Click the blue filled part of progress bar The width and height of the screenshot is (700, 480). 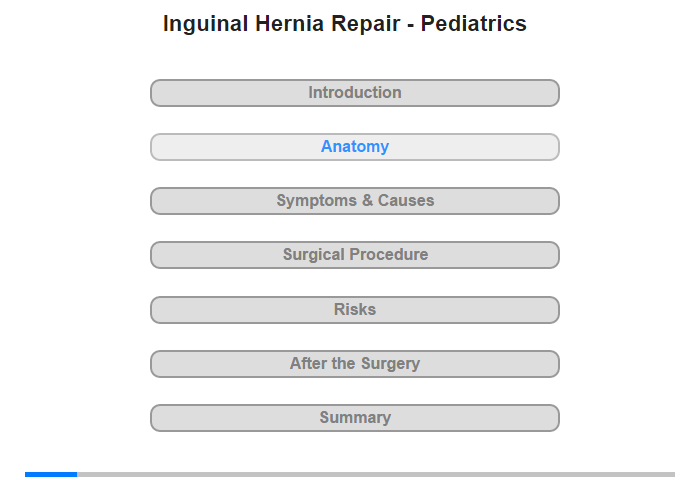51,474
